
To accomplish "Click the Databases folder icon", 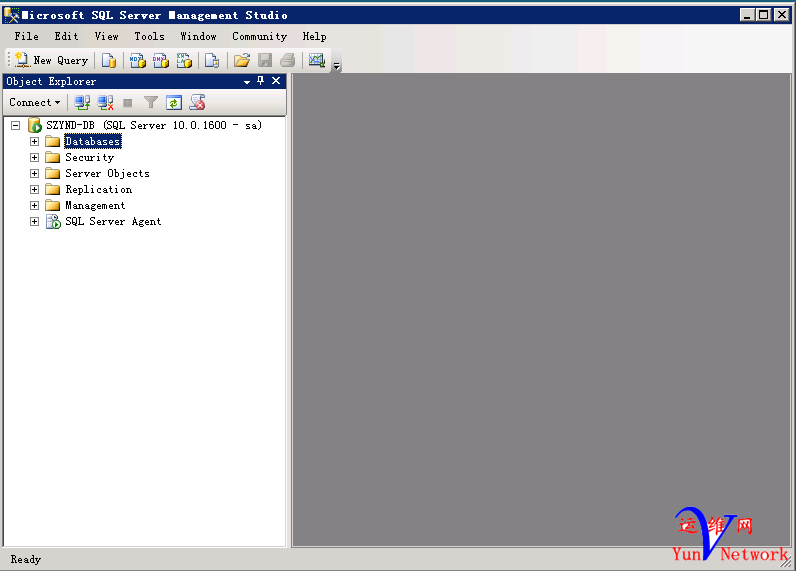I will 52,142.
